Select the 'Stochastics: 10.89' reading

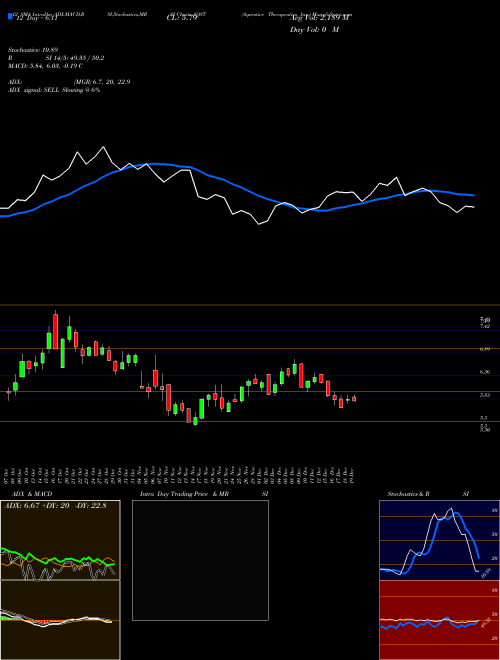(32, 50)
